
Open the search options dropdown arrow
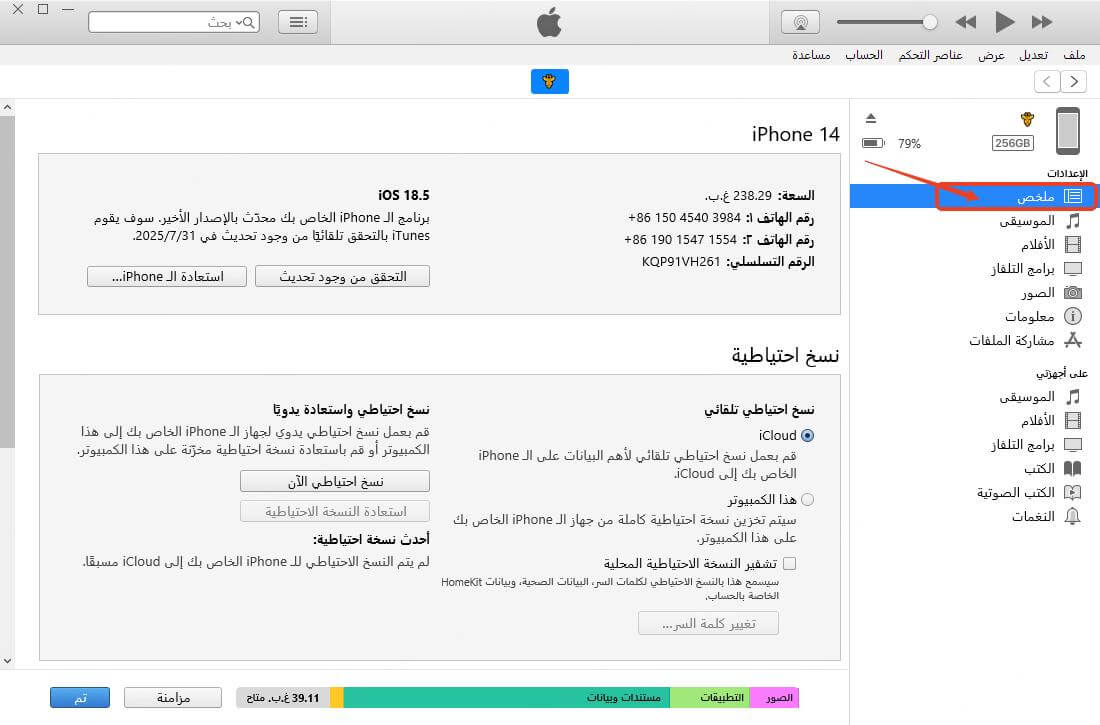coord(239,22)
